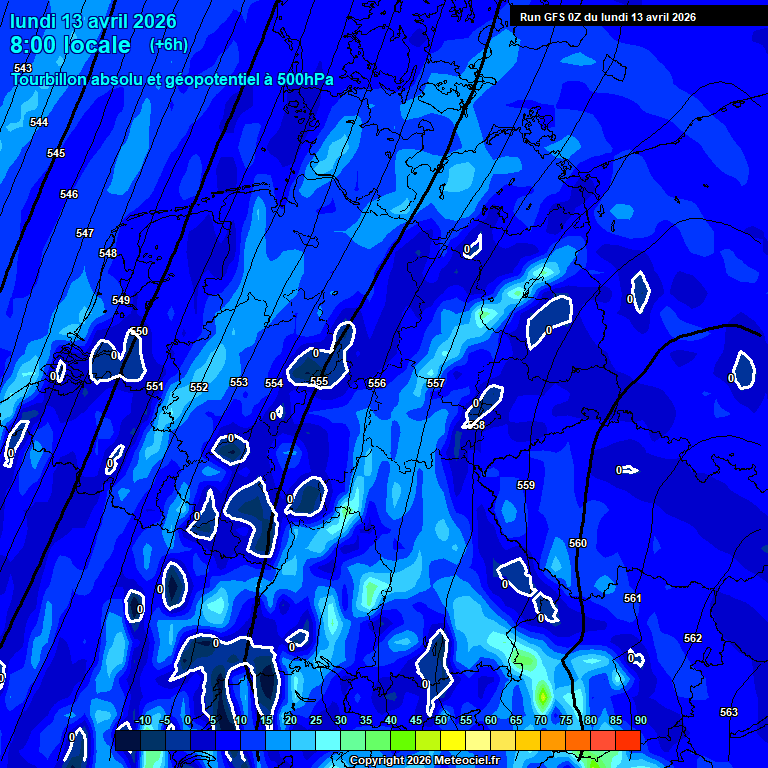
Task: Pick the red swatch at legend's 90 end
Action: coord(627,741)
